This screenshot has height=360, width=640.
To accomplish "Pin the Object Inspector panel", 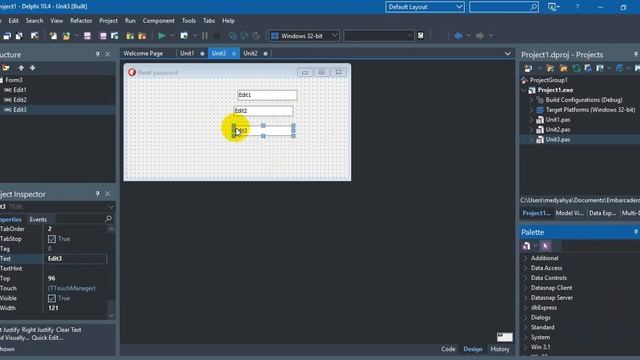I will coord(97,194).
